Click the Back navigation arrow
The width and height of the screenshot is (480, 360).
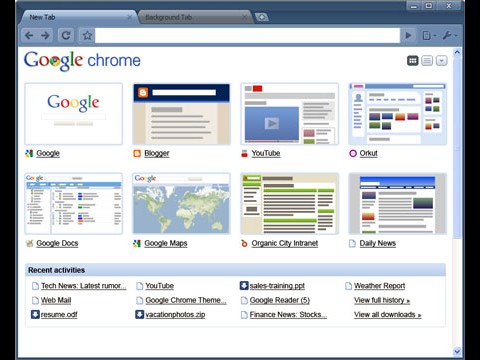pos(29,35)
